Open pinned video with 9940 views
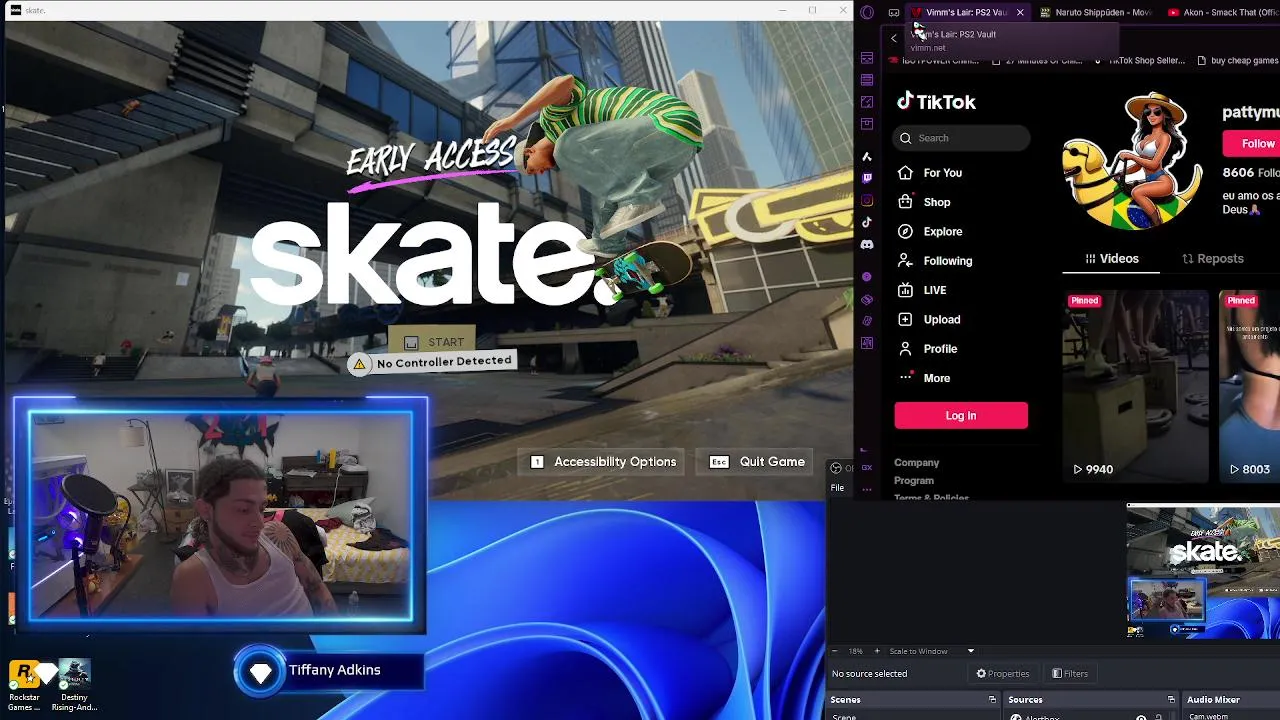This screenshot has width=1280, height=720. (1136, 386)
